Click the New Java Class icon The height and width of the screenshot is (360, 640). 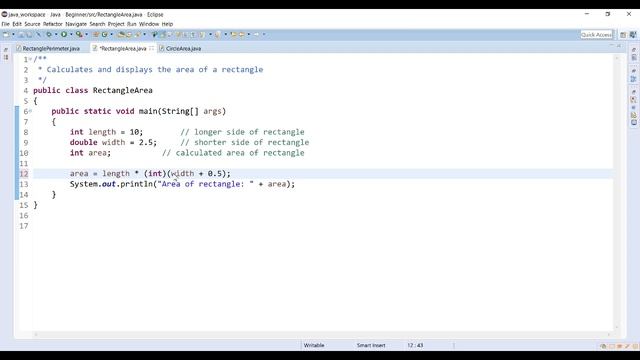(104, 35)
